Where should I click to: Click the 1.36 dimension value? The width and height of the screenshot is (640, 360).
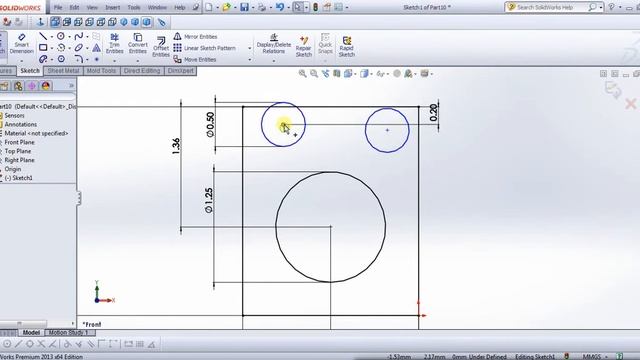click(176, 146)
